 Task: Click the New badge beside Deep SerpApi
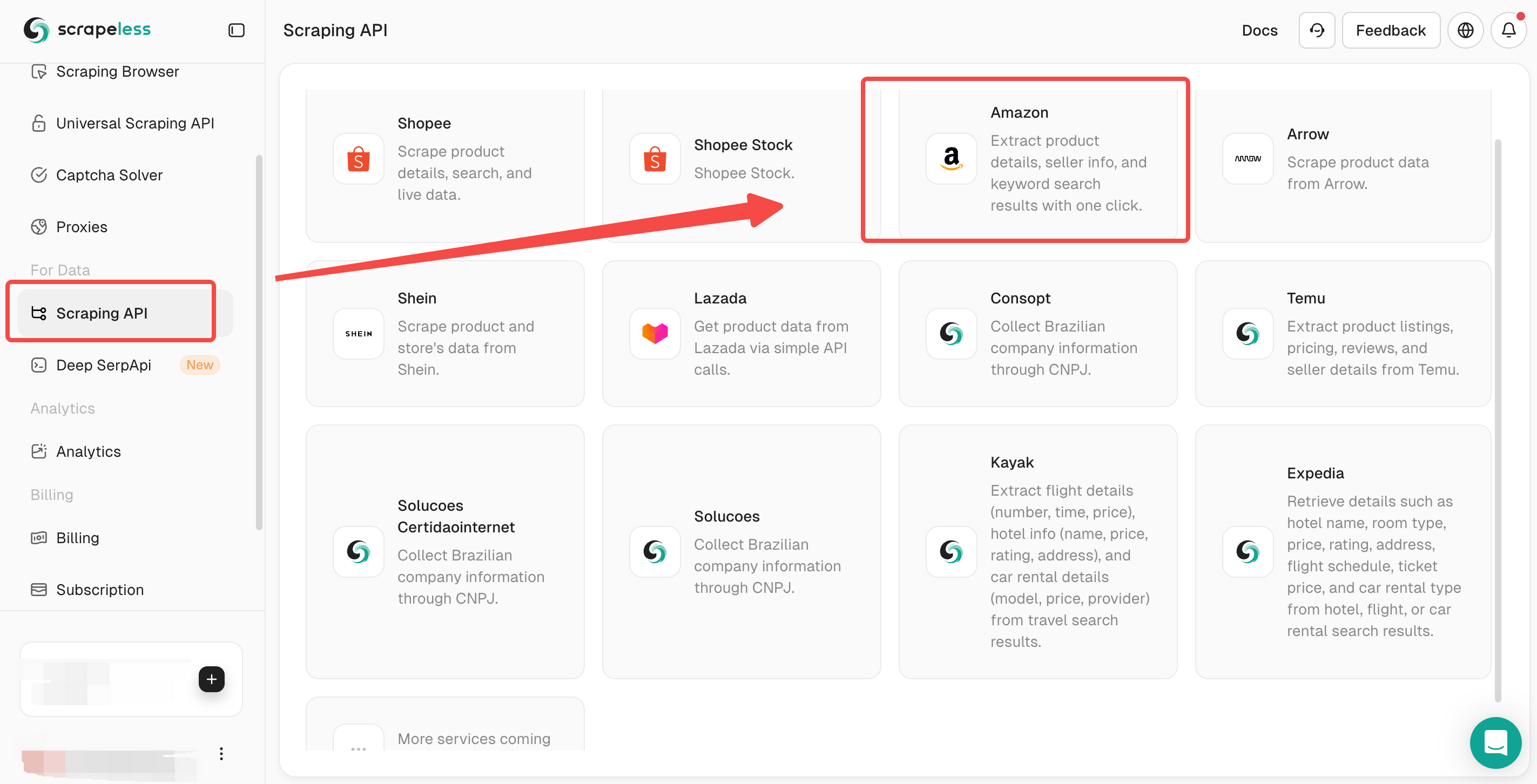pyautogui.click(x=200, y=364)
